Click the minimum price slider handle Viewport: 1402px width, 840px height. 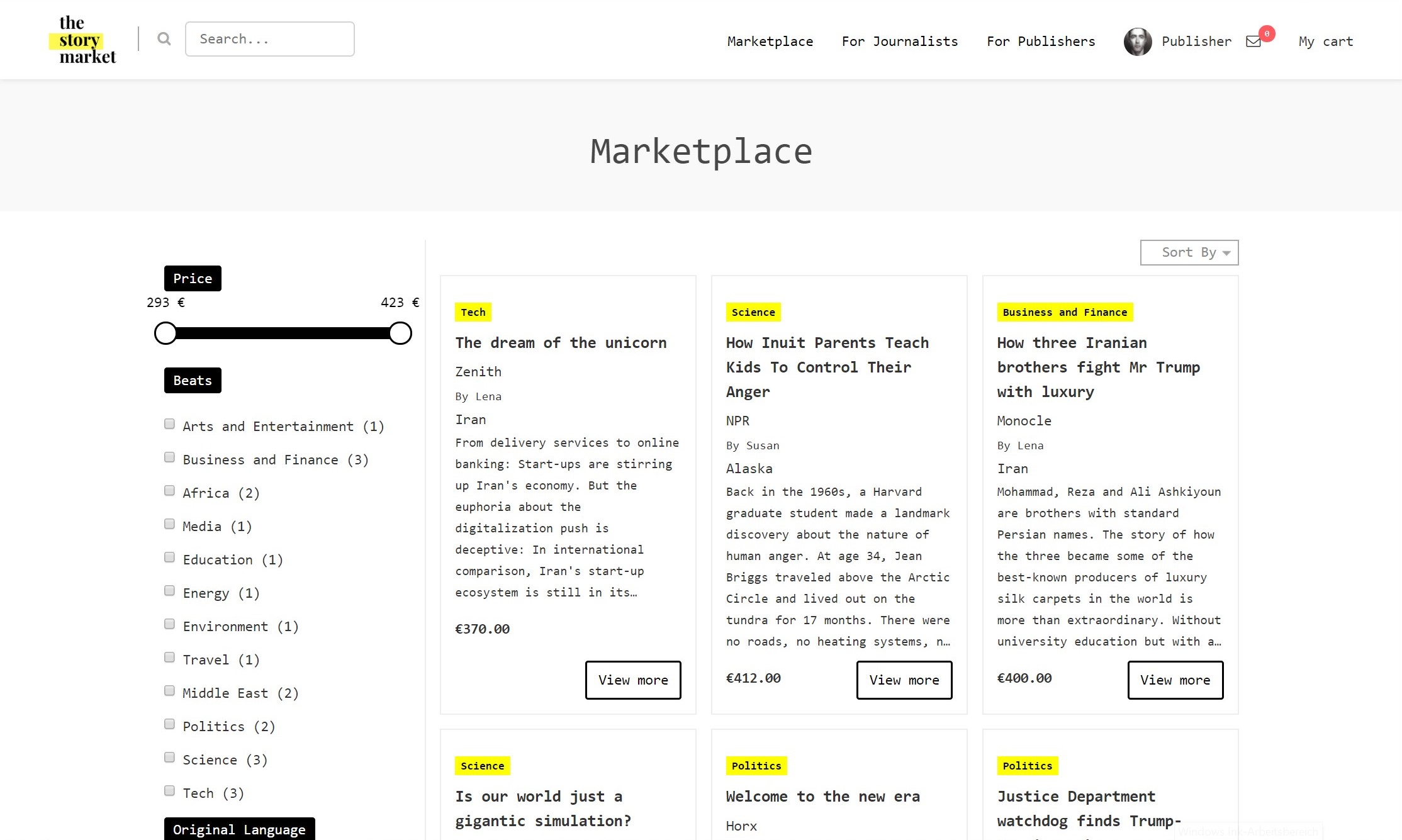tap(165, 333)
